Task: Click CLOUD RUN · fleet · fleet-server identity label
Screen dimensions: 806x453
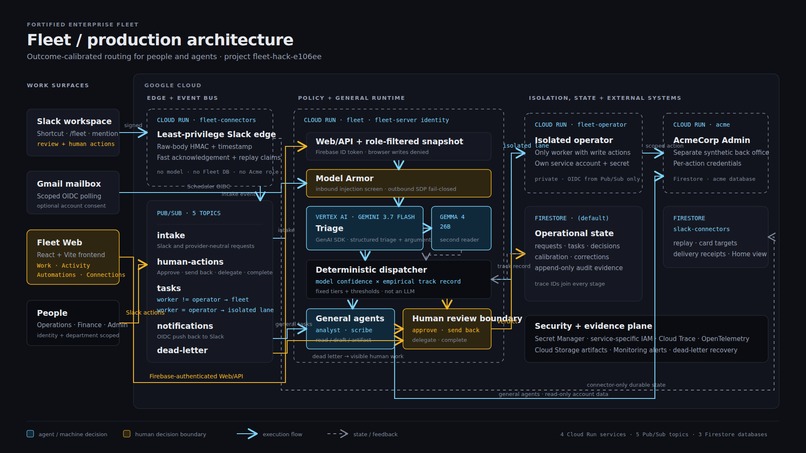Action: click(376, 120)
